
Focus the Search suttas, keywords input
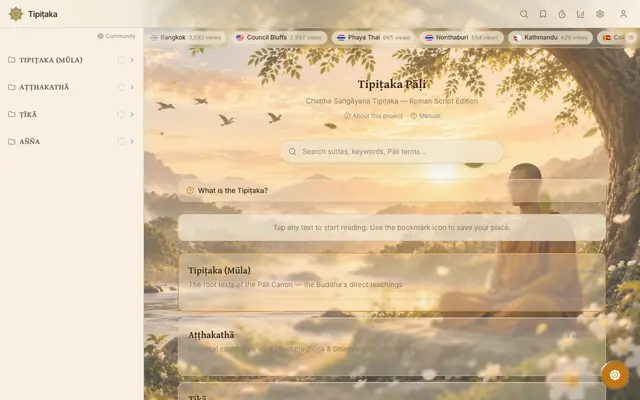(x=392, y=151)
